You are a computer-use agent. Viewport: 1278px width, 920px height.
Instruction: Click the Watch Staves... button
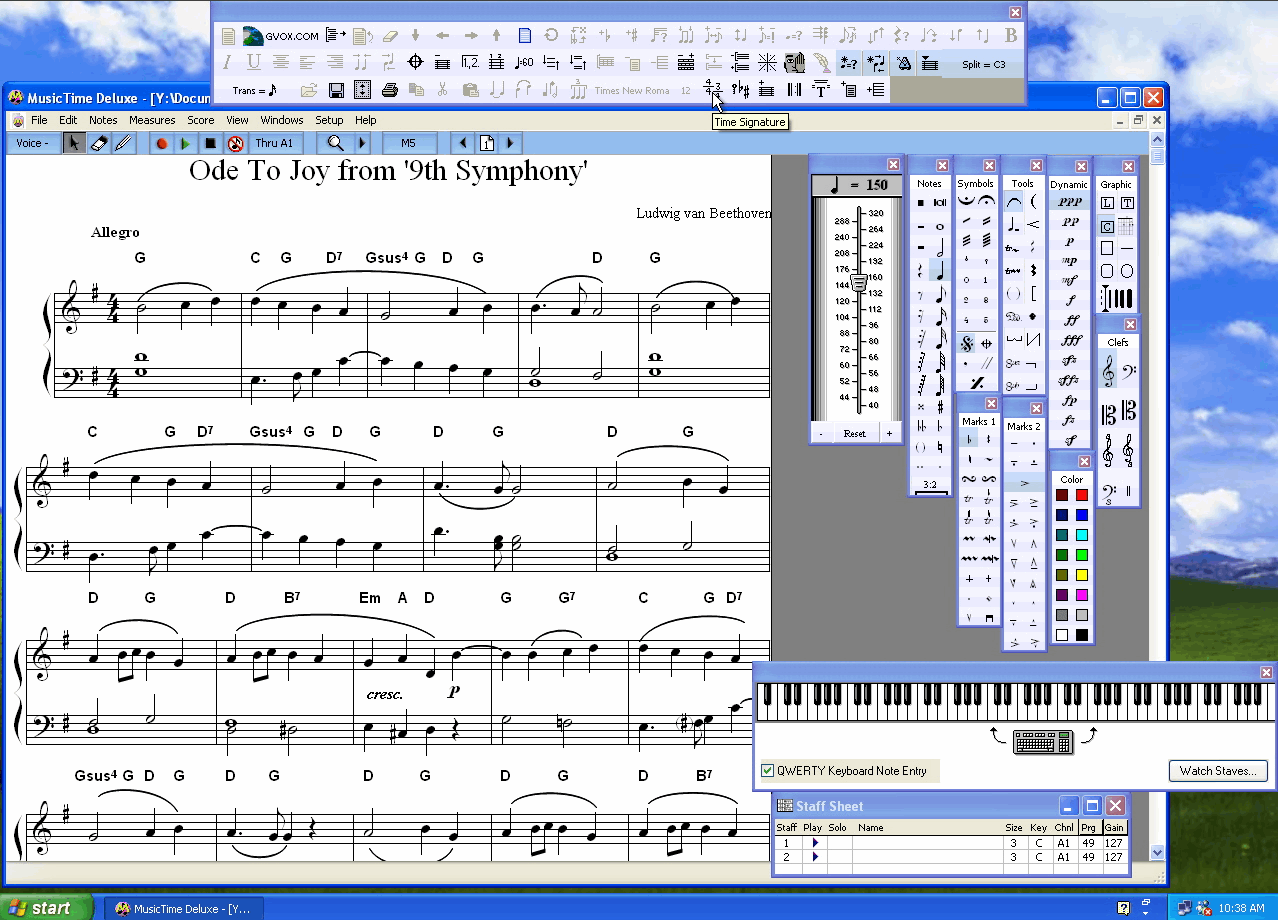1219,771
